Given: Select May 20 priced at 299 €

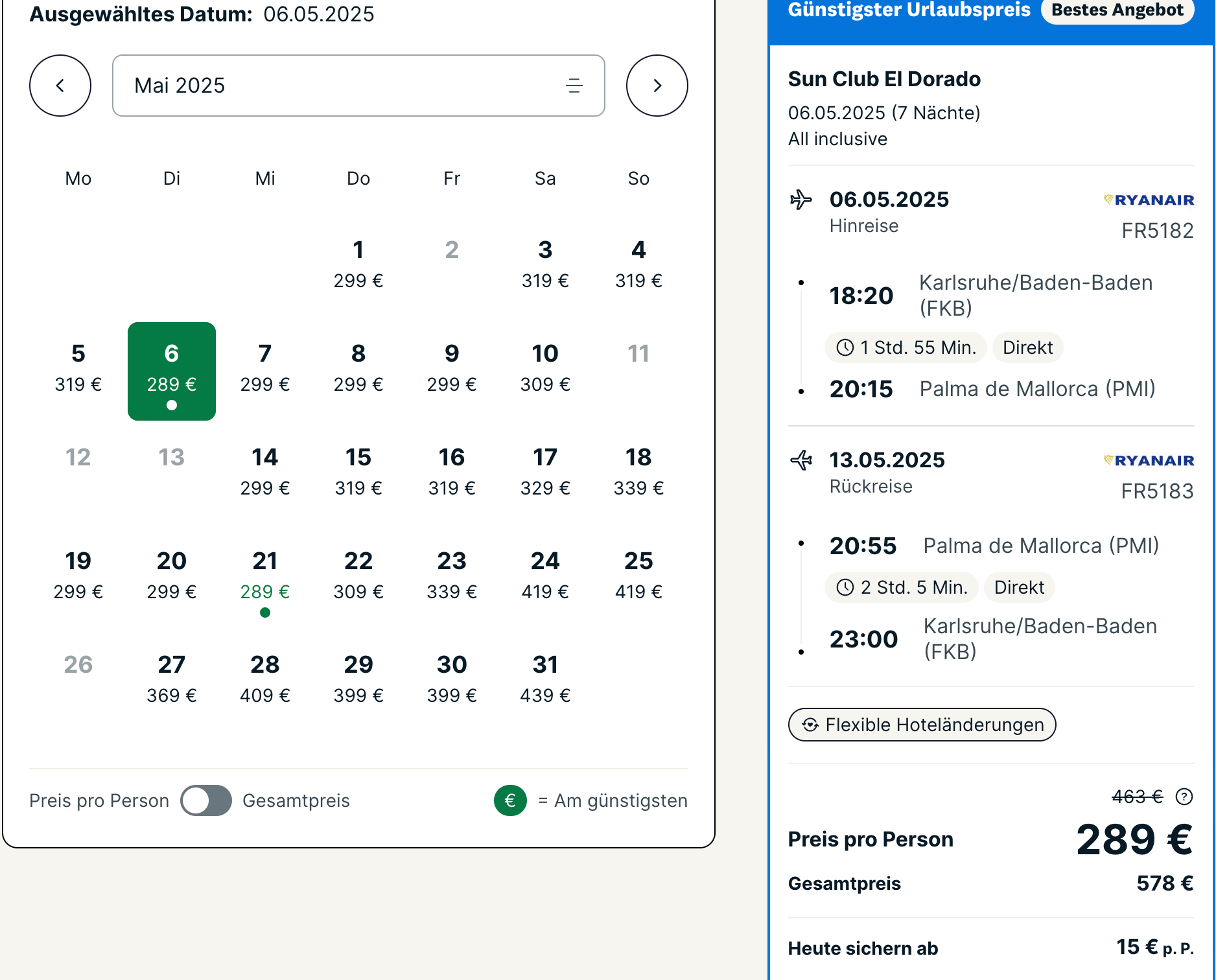Looking at the screenshot, I should coord(172,576).
